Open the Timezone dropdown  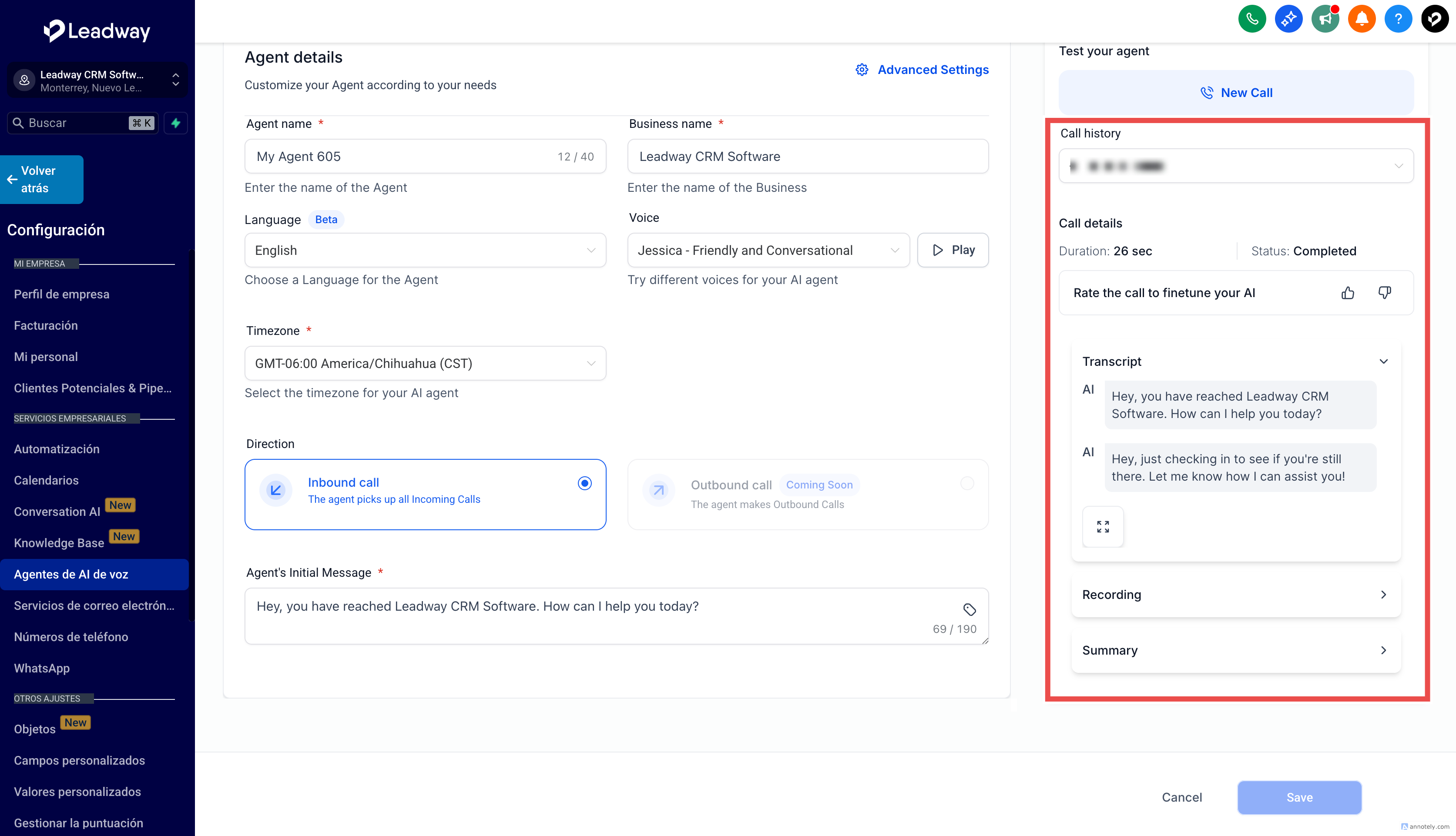[425, 364]
